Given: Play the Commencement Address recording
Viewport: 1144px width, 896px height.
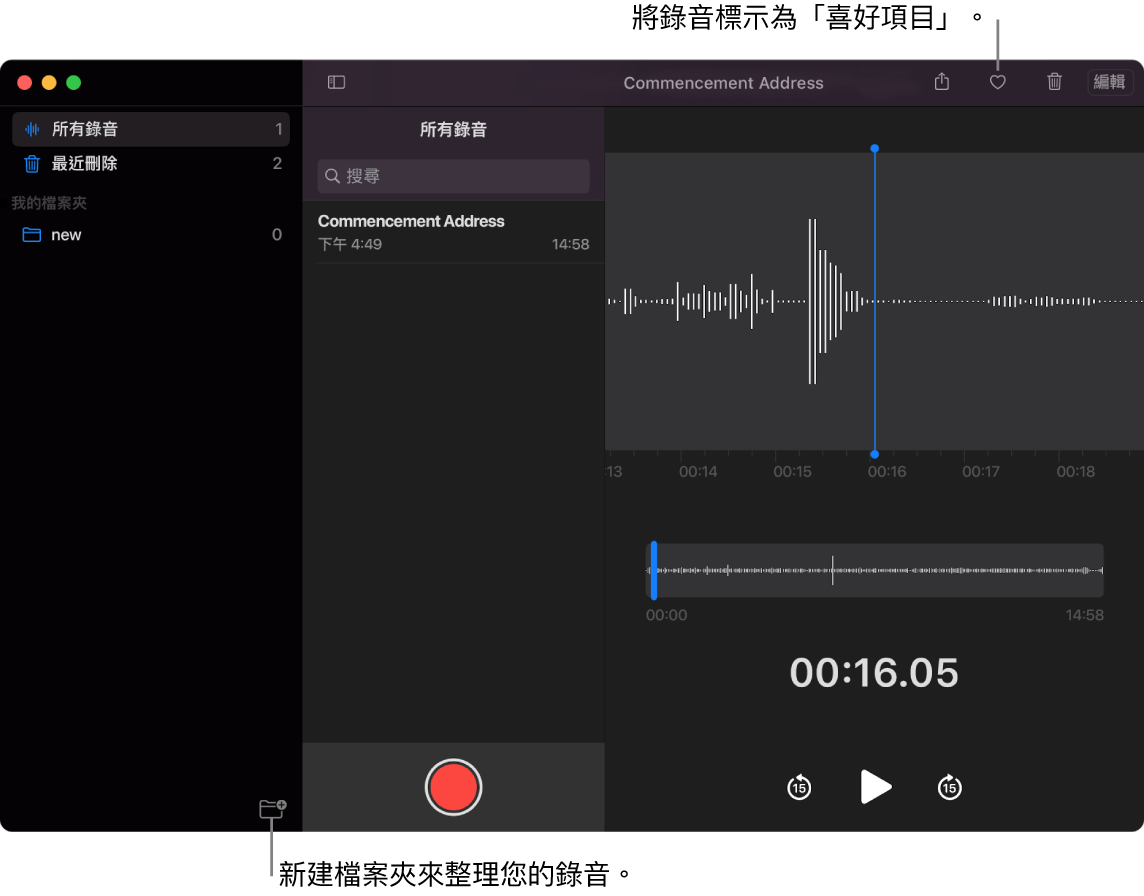Looking at the screenshot, I should point(874,787).
